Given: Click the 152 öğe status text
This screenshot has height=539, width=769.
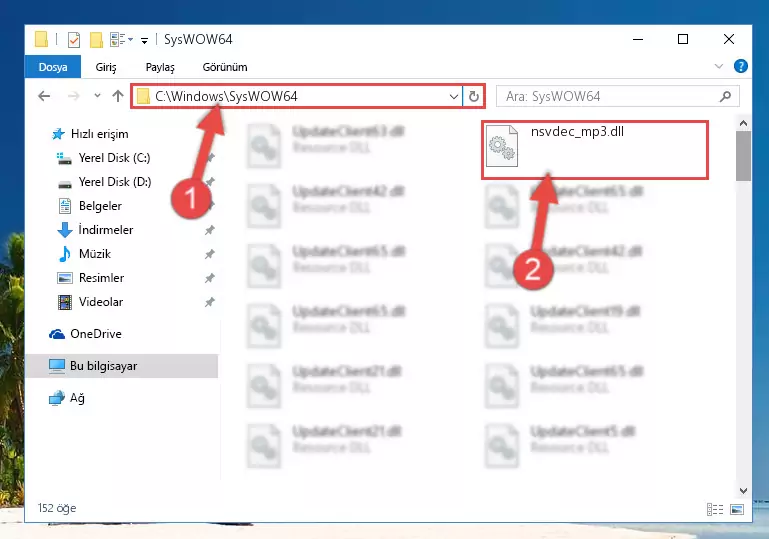Looking at the screenshot, I should click(x=57, y=508).
